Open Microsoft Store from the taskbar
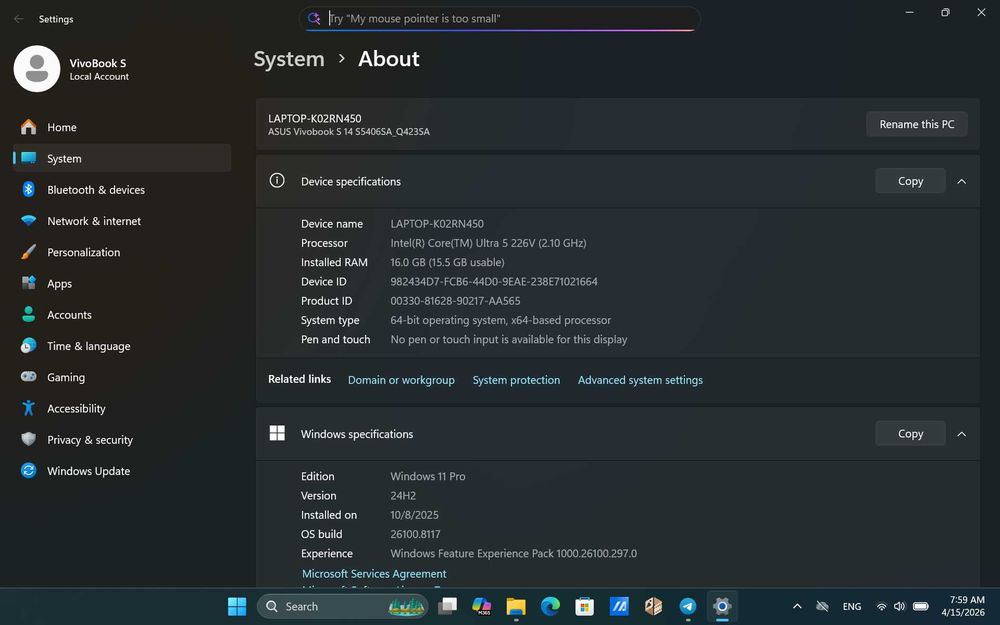The width and height of the screenshot is (1000, 625). pos(584,606)
